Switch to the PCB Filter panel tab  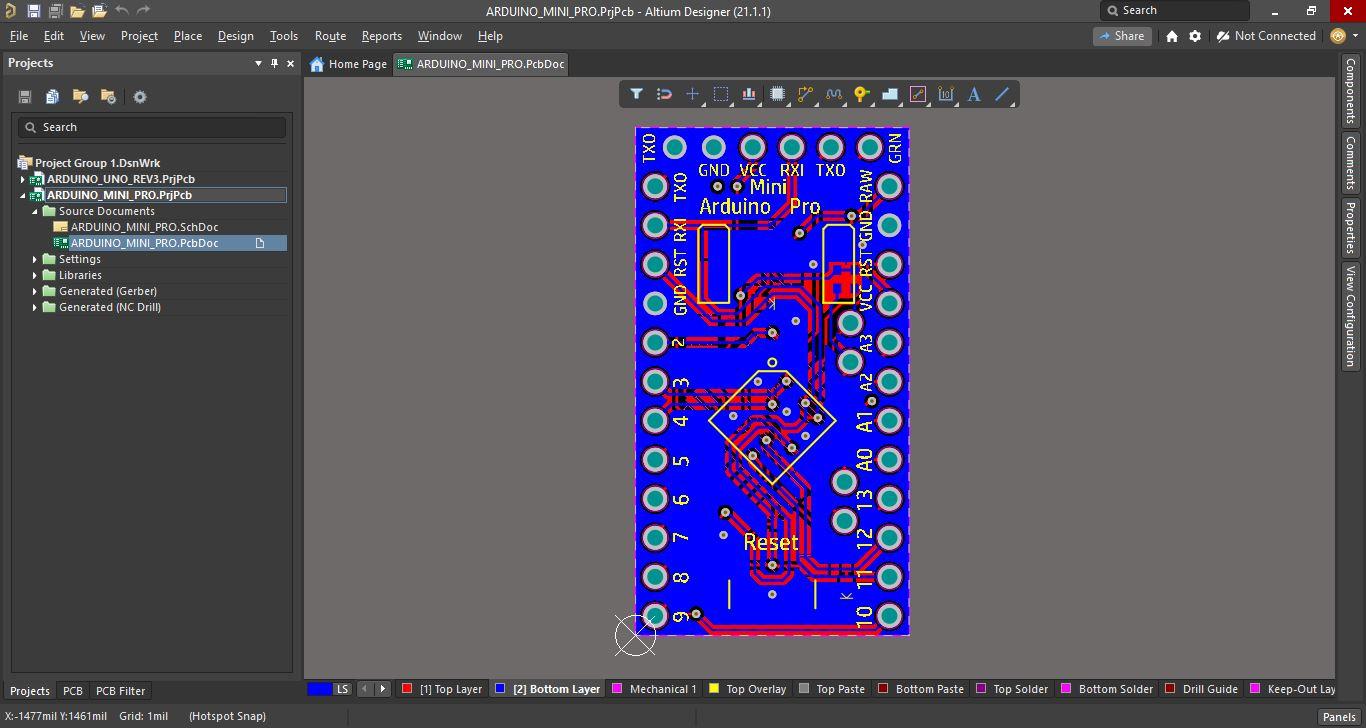click(120, 691)
